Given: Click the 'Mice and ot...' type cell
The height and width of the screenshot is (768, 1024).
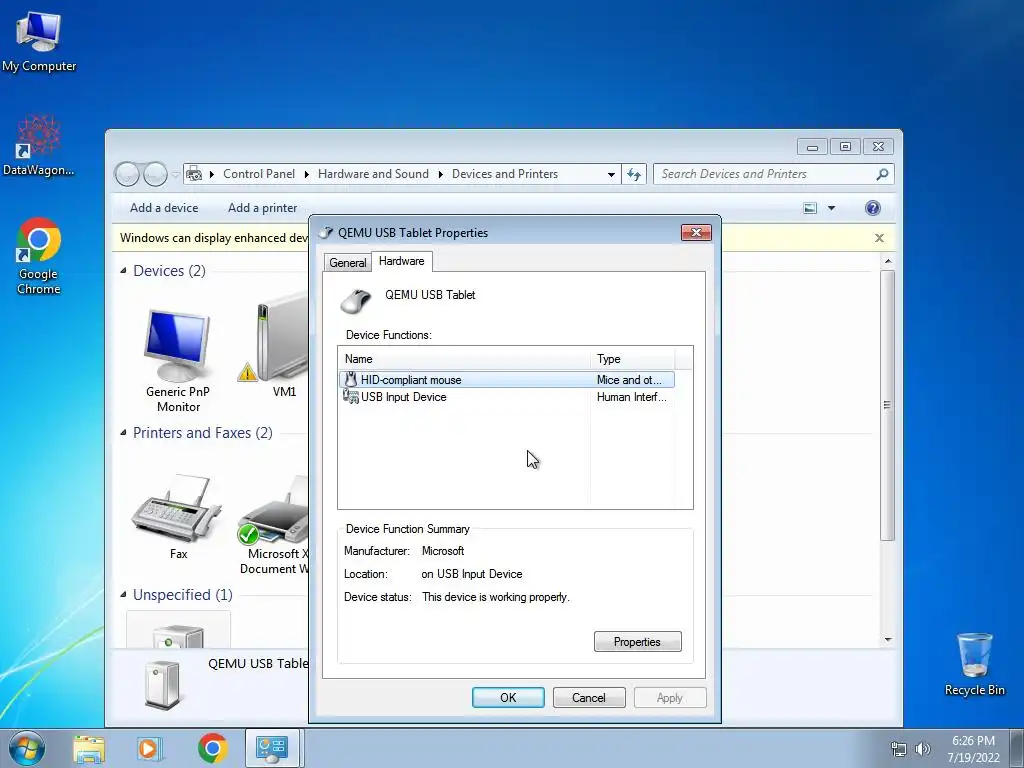Looking at the screenshot, I should point(629,379).
